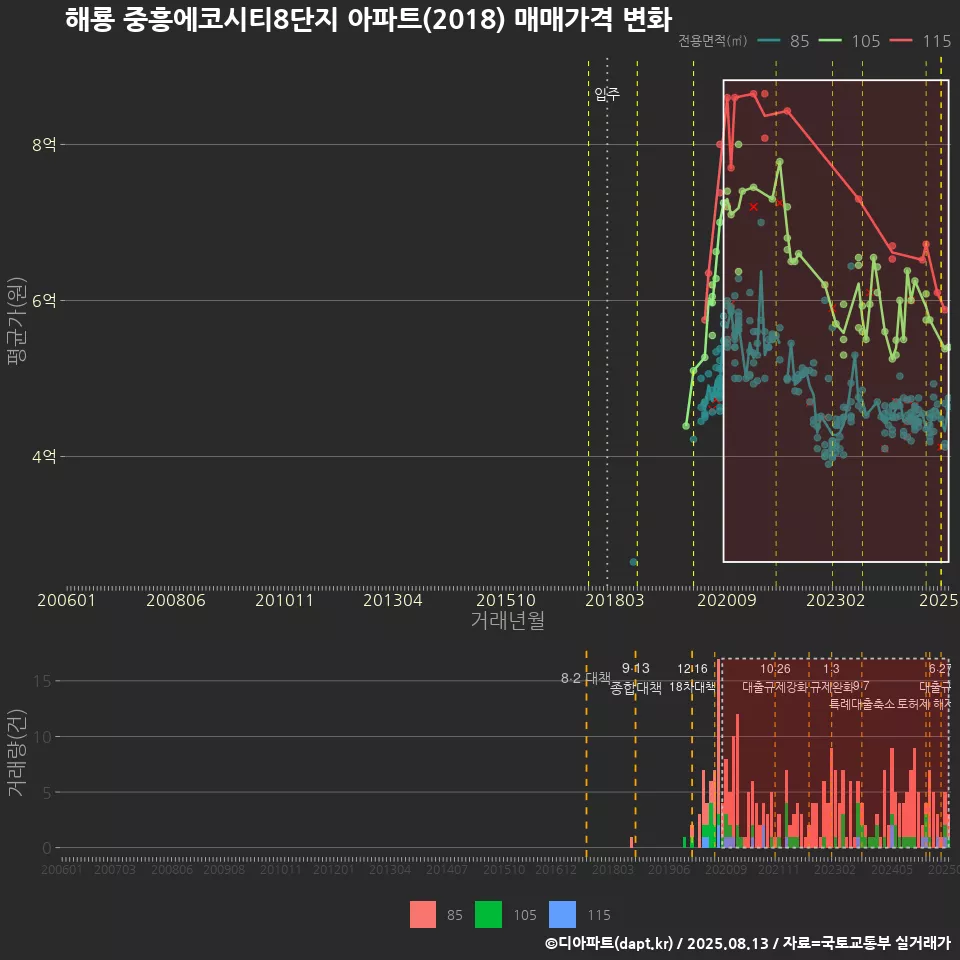Image resolution: width=960 pixels, height=960 pixels.
Task: Click 201304 on the price chart axis
Action: pos(392,600)
